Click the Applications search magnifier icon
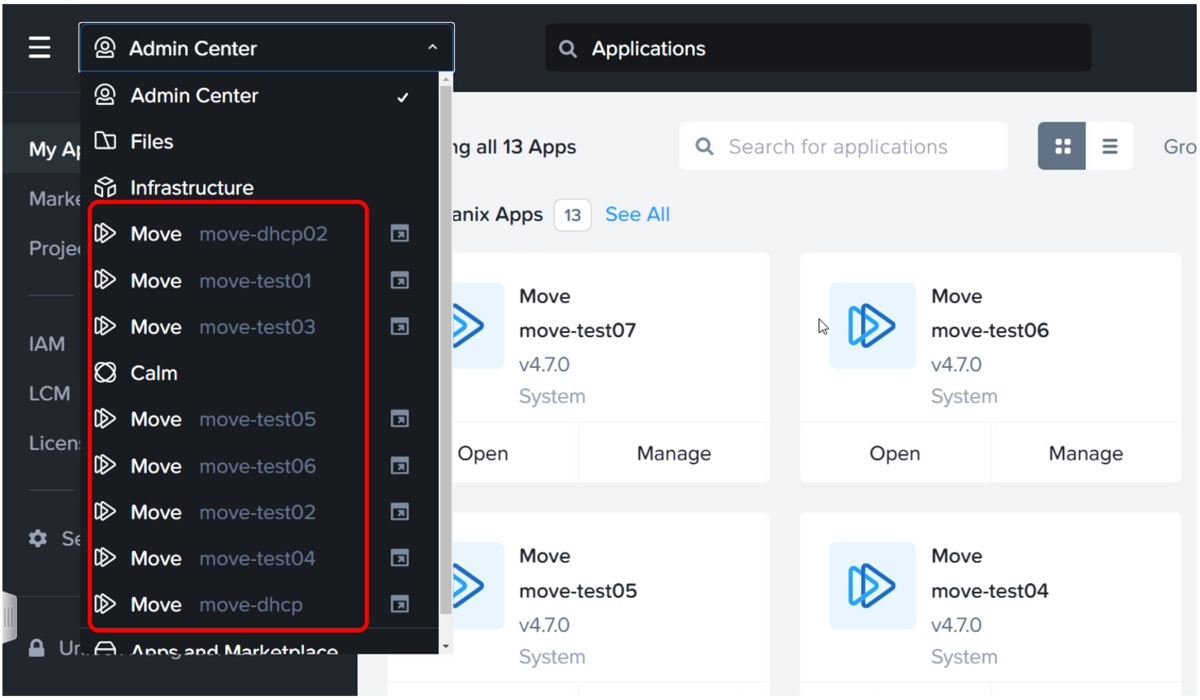 [568, 49]
